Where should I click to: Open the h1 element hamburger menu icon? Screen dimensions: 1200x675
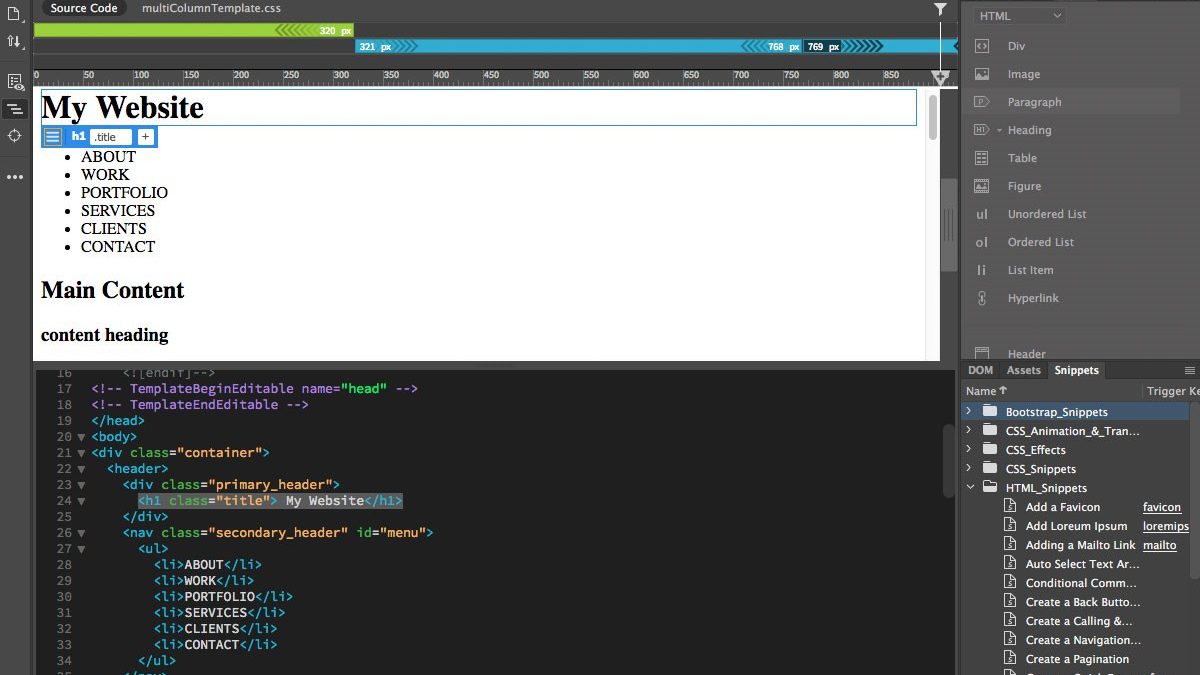53,137
